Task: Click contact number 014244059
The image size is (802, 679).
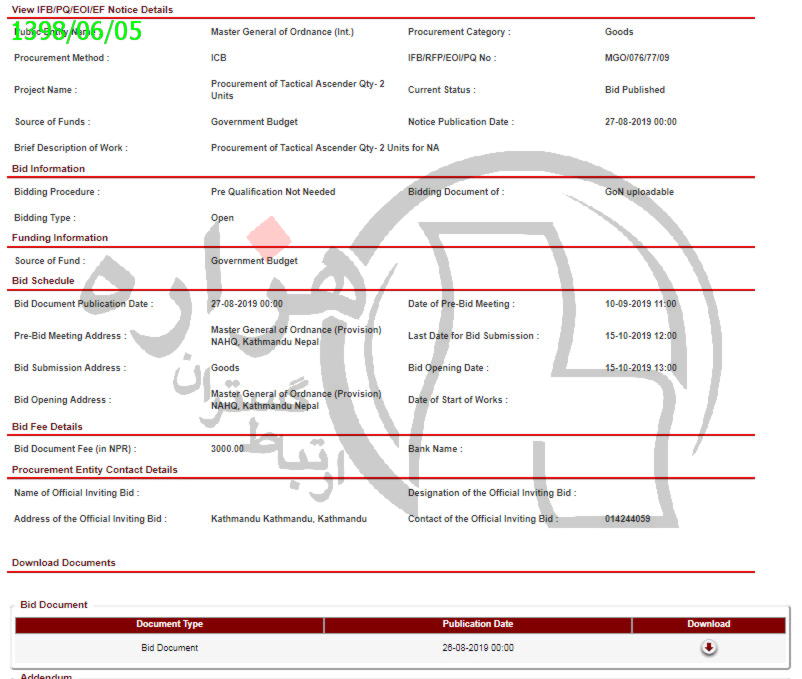Action: coord(627,519)
